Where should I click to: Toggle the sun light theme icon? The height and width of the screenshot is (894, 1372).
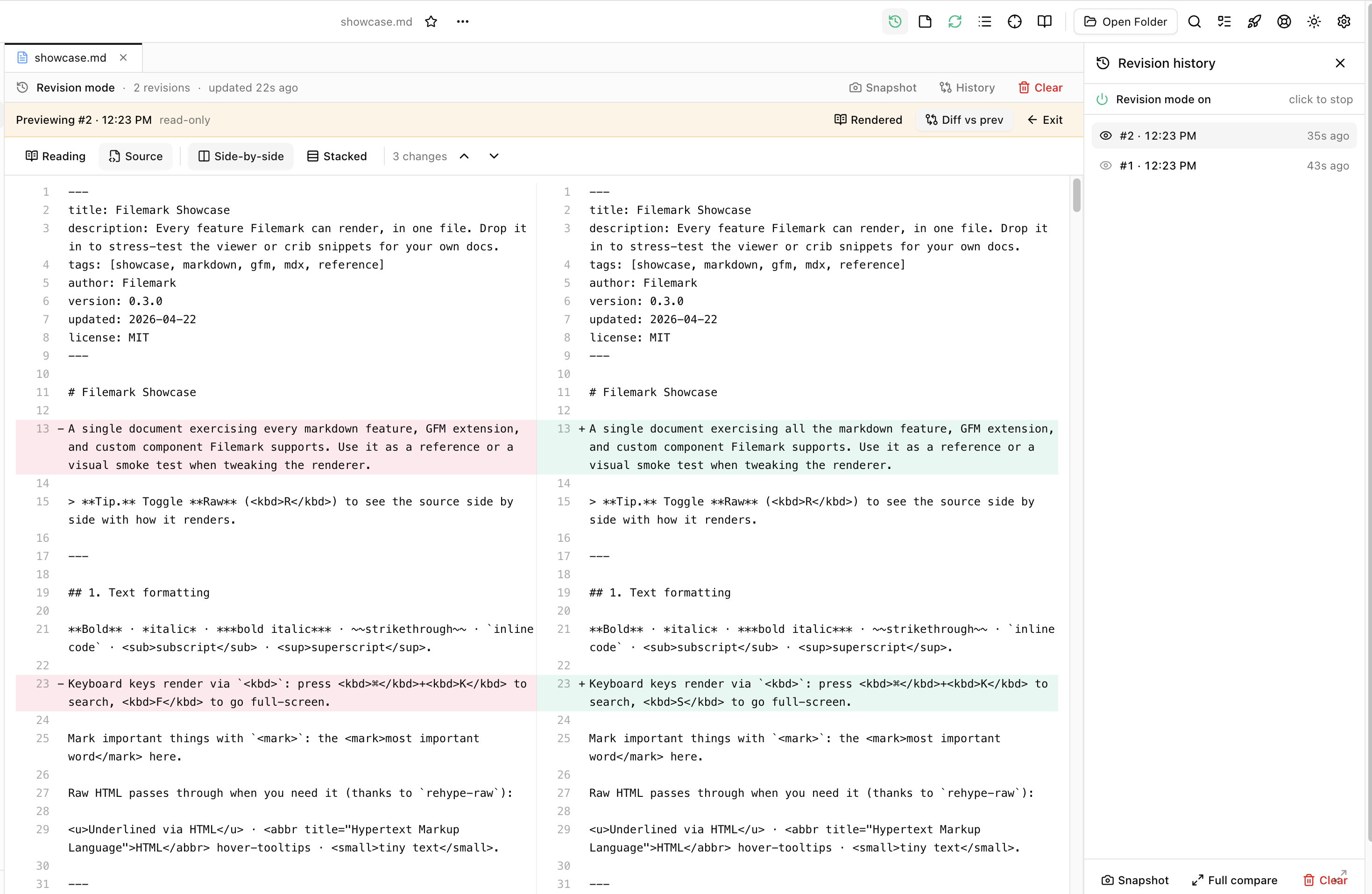coord(1315,22)
